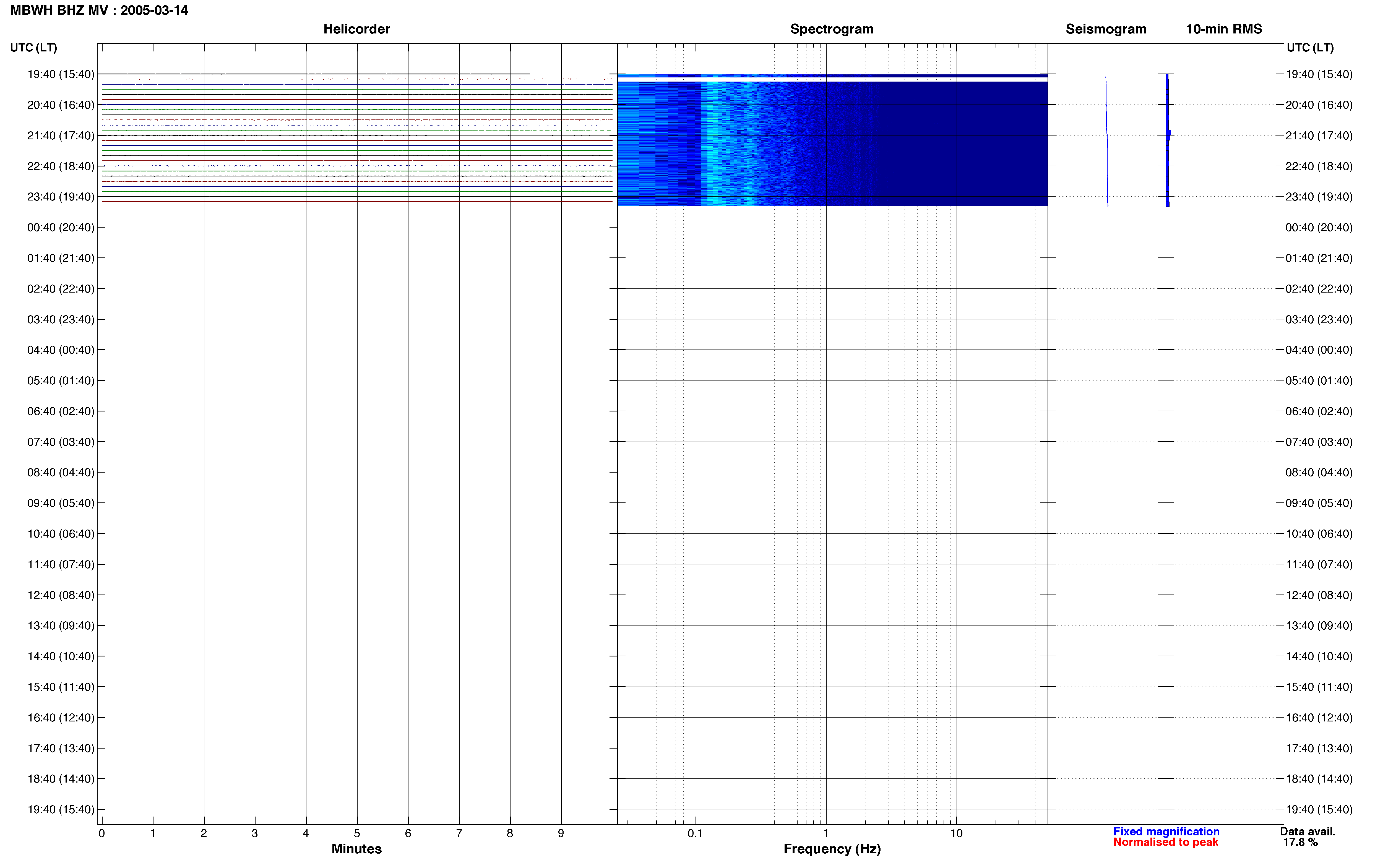Click the blue seismogram trace line
Viewport: 1388px width, 868px height.
[1107, 140]
